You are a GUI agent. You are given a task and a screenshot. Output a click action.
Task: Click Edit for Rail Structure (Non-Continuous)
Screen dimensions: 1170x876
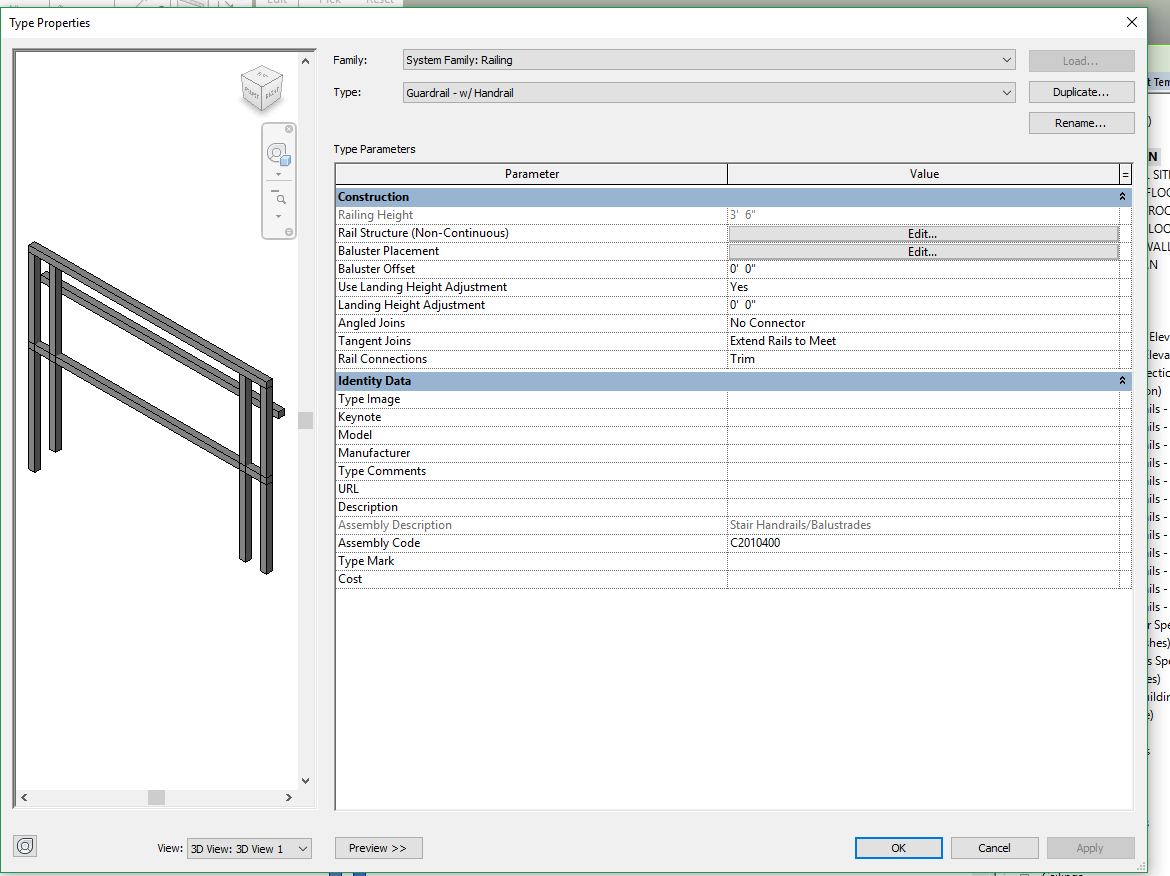[x=922, y=234]
